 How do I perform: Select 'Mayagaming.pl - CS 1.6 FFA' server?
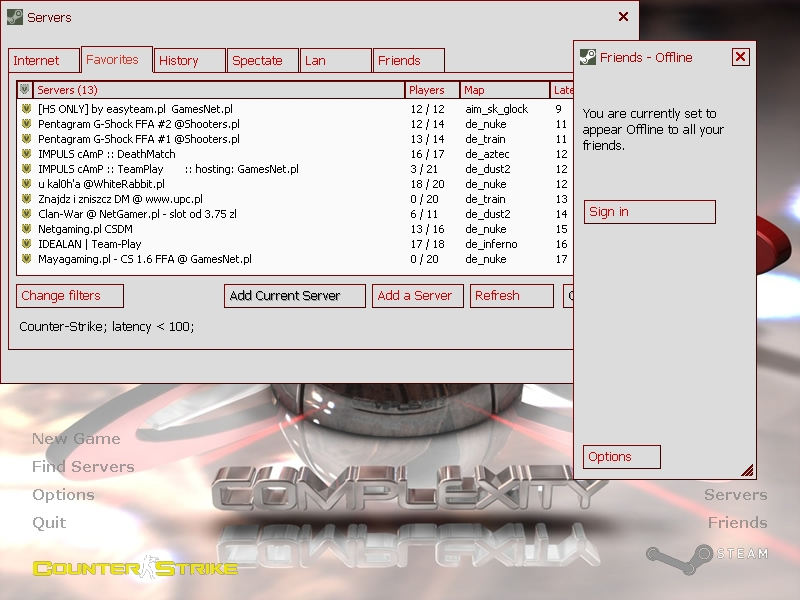[295, 259]
